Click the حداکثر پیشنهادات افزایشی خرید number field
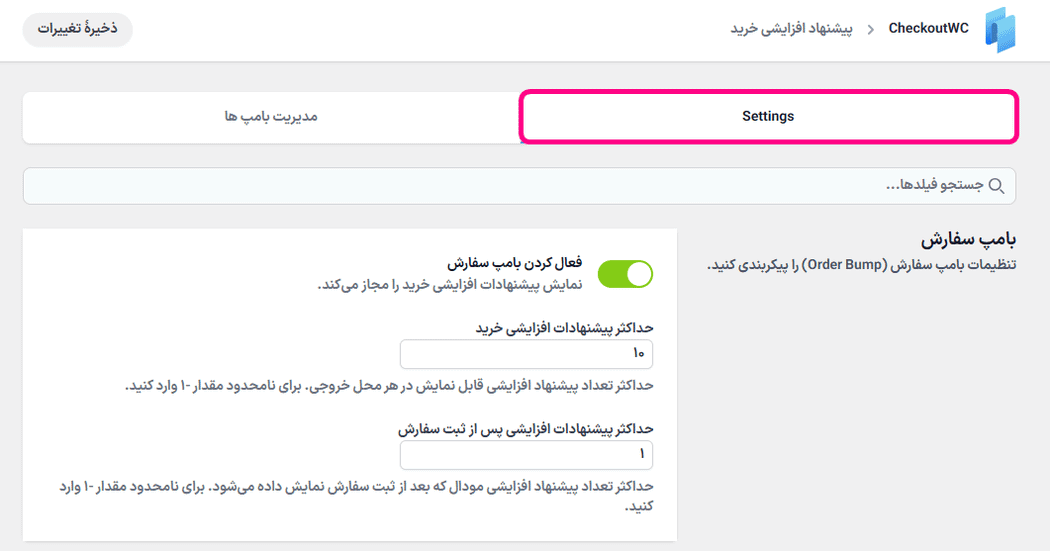 526,353
